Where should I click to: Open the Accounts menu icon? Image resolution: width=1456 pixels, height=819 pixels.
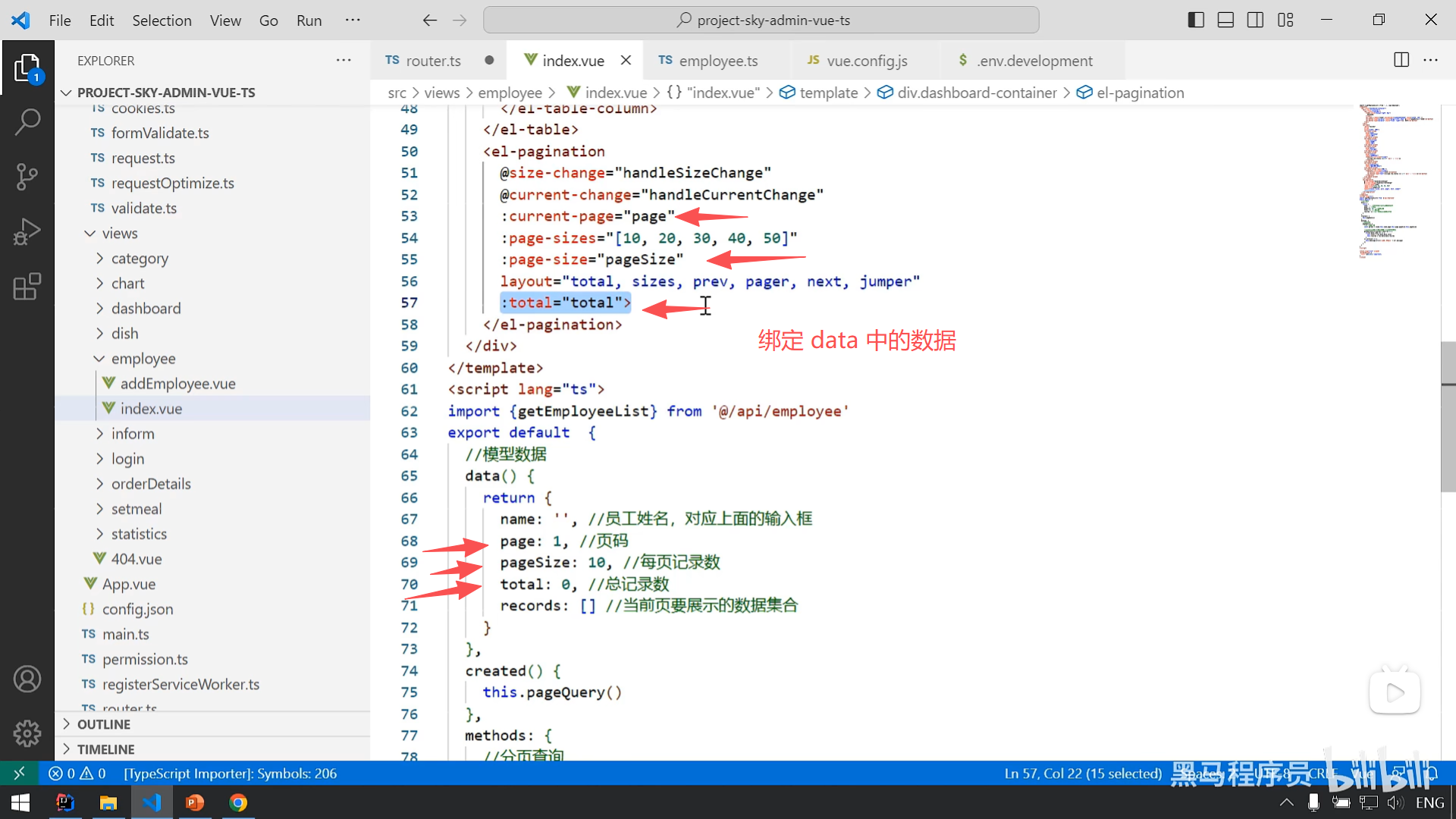(27, 679)
